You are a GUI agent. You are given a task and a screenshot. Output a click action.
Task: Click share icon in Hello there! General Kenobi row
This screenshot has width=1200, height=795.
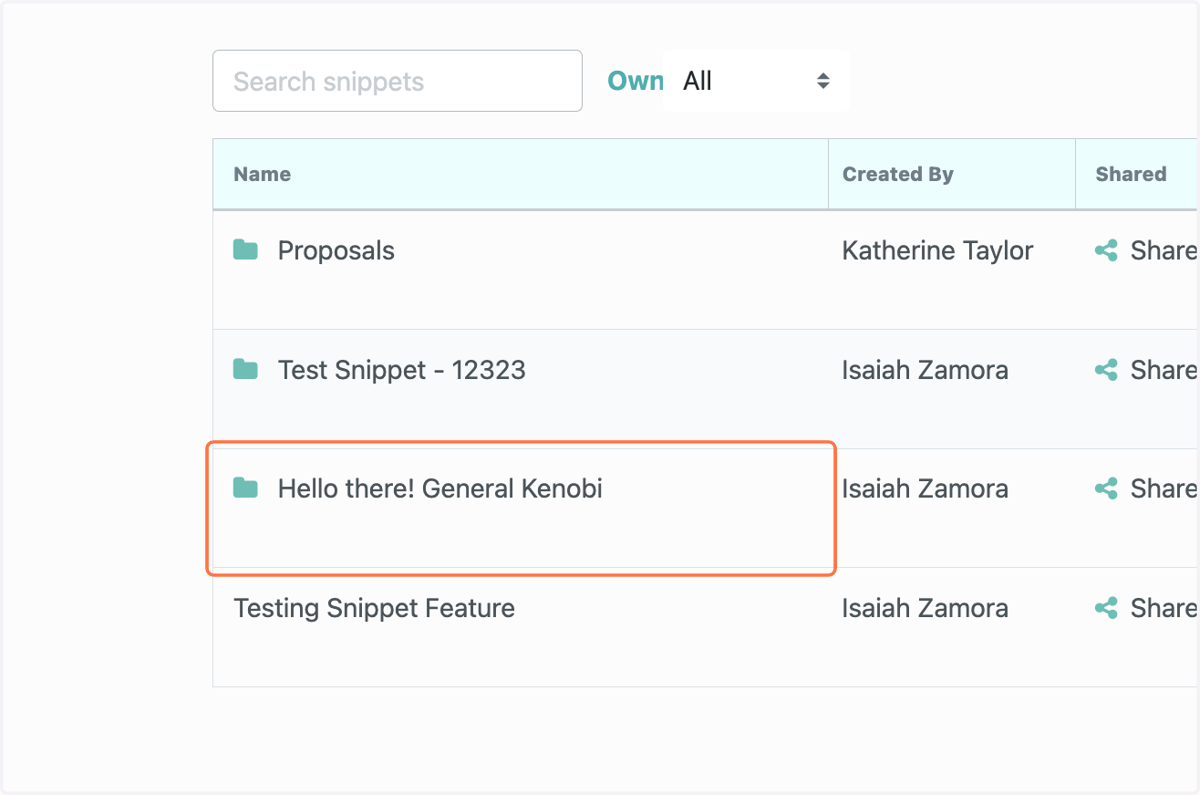tap(1106, 489)
